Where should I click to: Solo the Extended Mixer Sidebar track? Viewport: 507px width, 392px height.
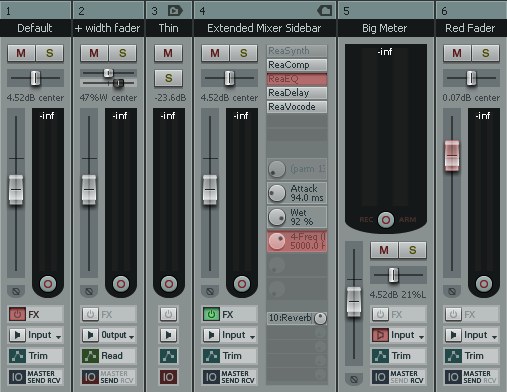point(244,53)
